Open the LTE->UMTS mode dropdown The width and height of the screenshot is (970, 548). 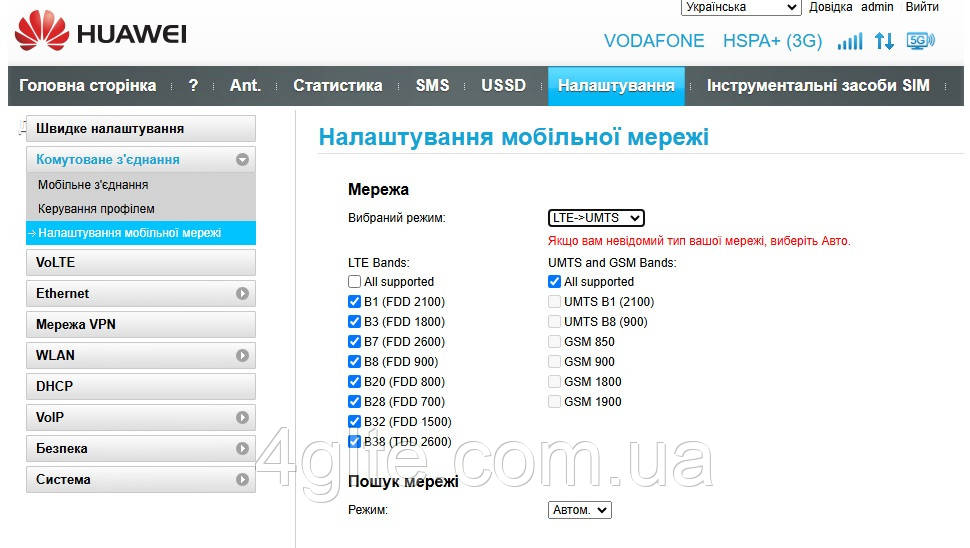(x=596, y=218)
